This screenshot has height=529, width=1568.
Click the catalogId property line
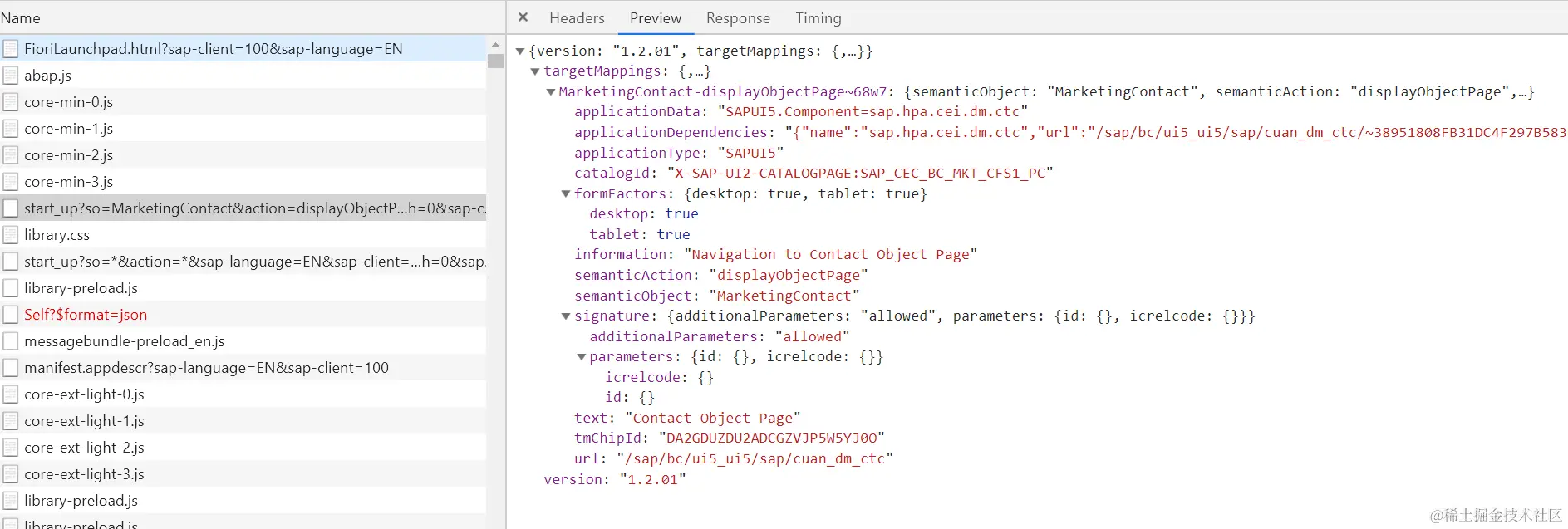pos(813,174)
